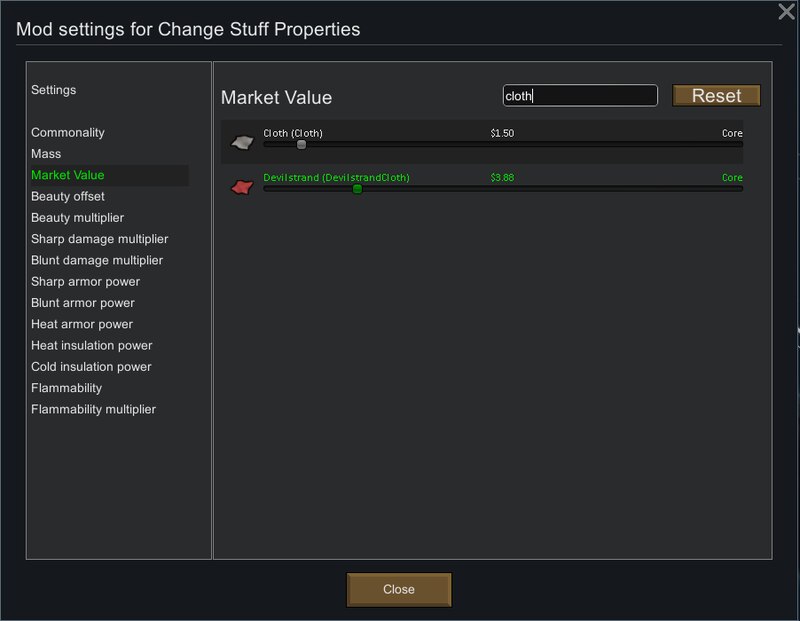
Task: Open Sharp armor power settings
Action: [85, 282]
